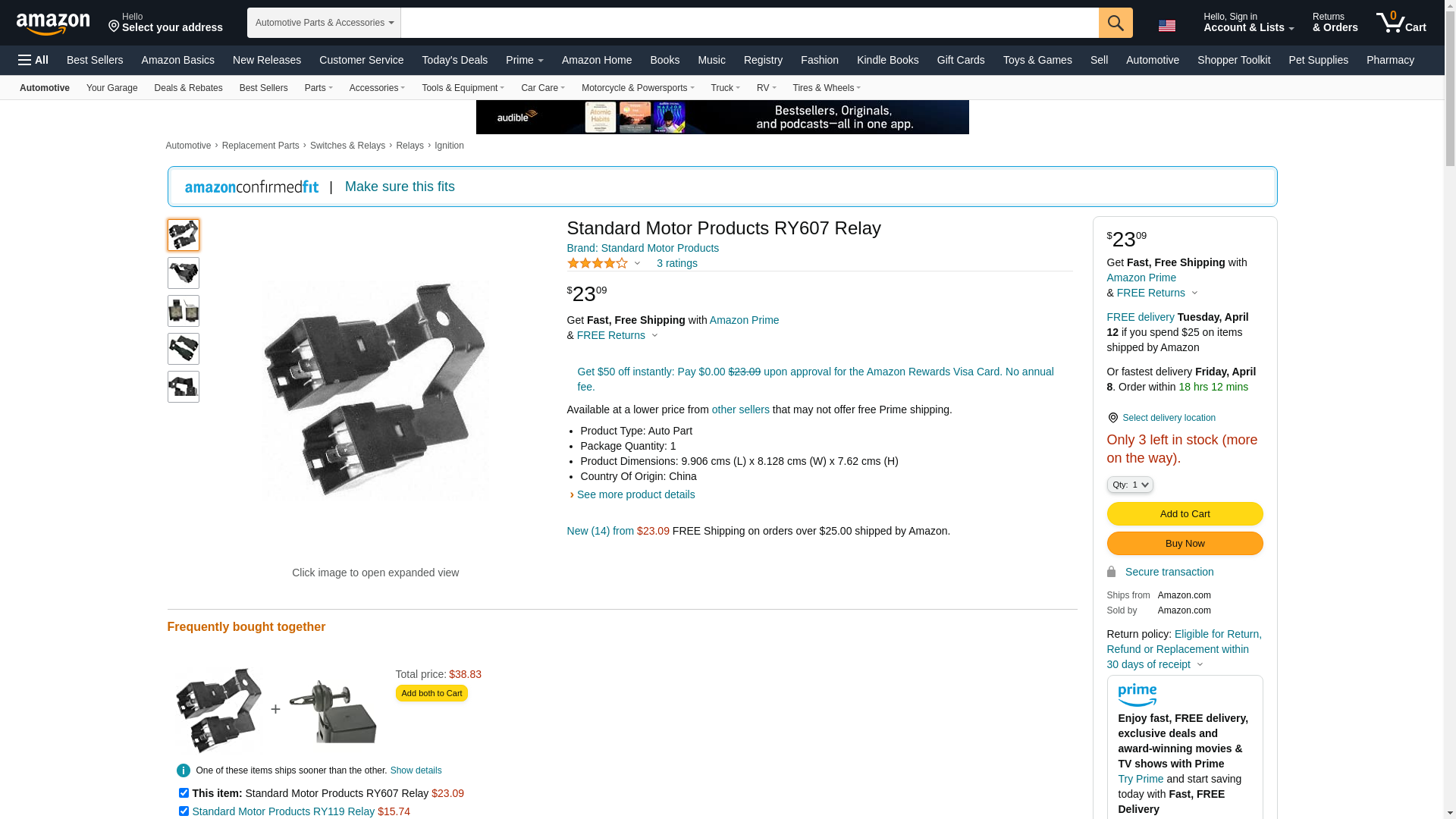The height and width of the screenshot is (819, 1456).
Task: Click the Amazon logo
Action: [53, 24]
